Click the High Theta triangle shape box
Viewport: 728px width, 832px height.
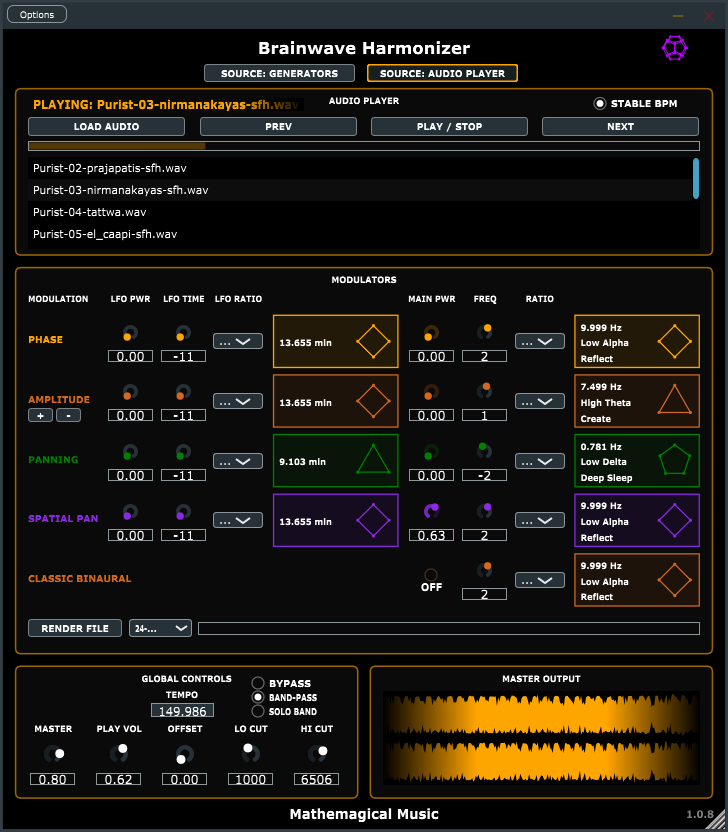[637, 401]
